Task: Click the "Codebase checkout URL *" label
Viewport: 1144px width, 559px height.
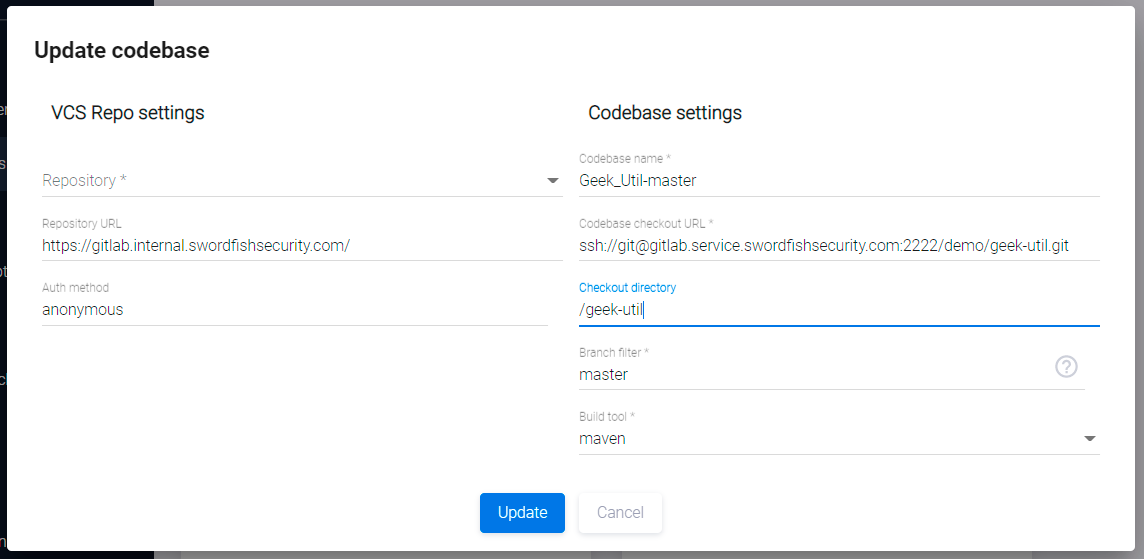Action: (646, 224)
